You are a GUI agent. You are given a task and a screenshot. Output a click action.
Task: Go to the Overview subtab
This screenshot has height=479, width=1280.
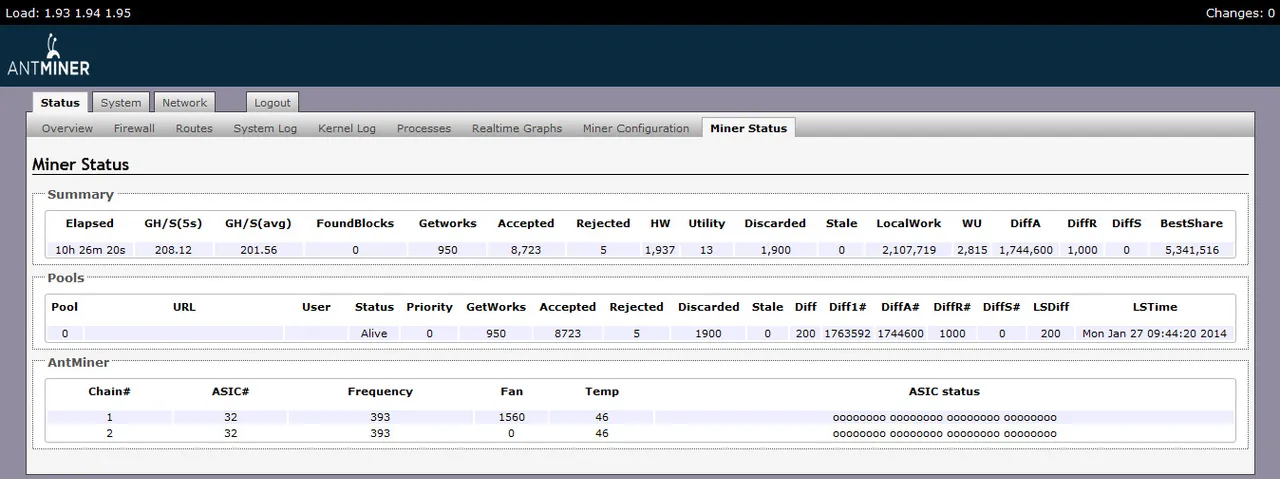(x=67, y=128)
